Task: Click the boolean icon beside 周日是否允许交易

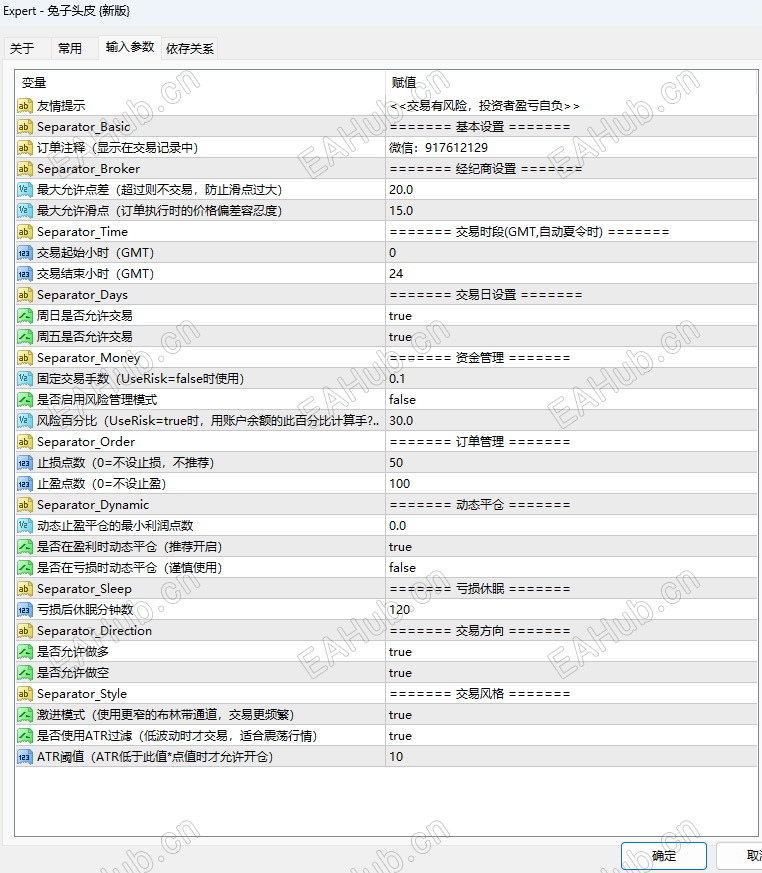Action: coord(24,316)
